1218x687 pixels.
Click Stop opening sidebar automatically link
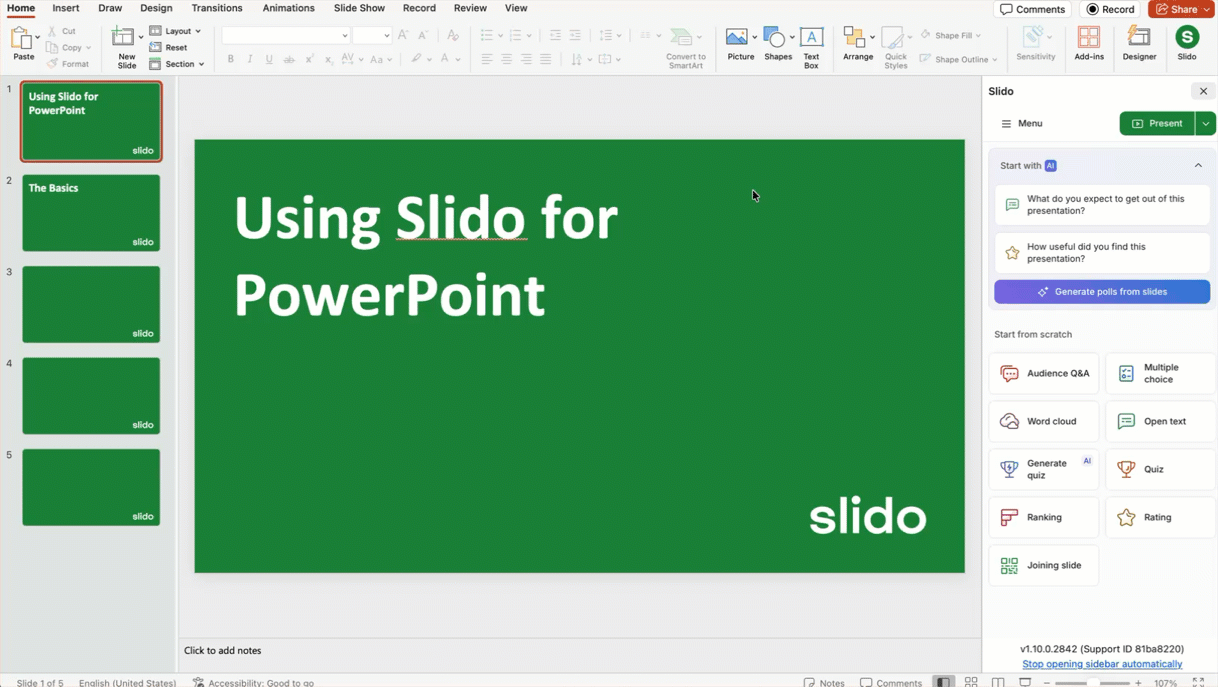(x=1102, y=664)
